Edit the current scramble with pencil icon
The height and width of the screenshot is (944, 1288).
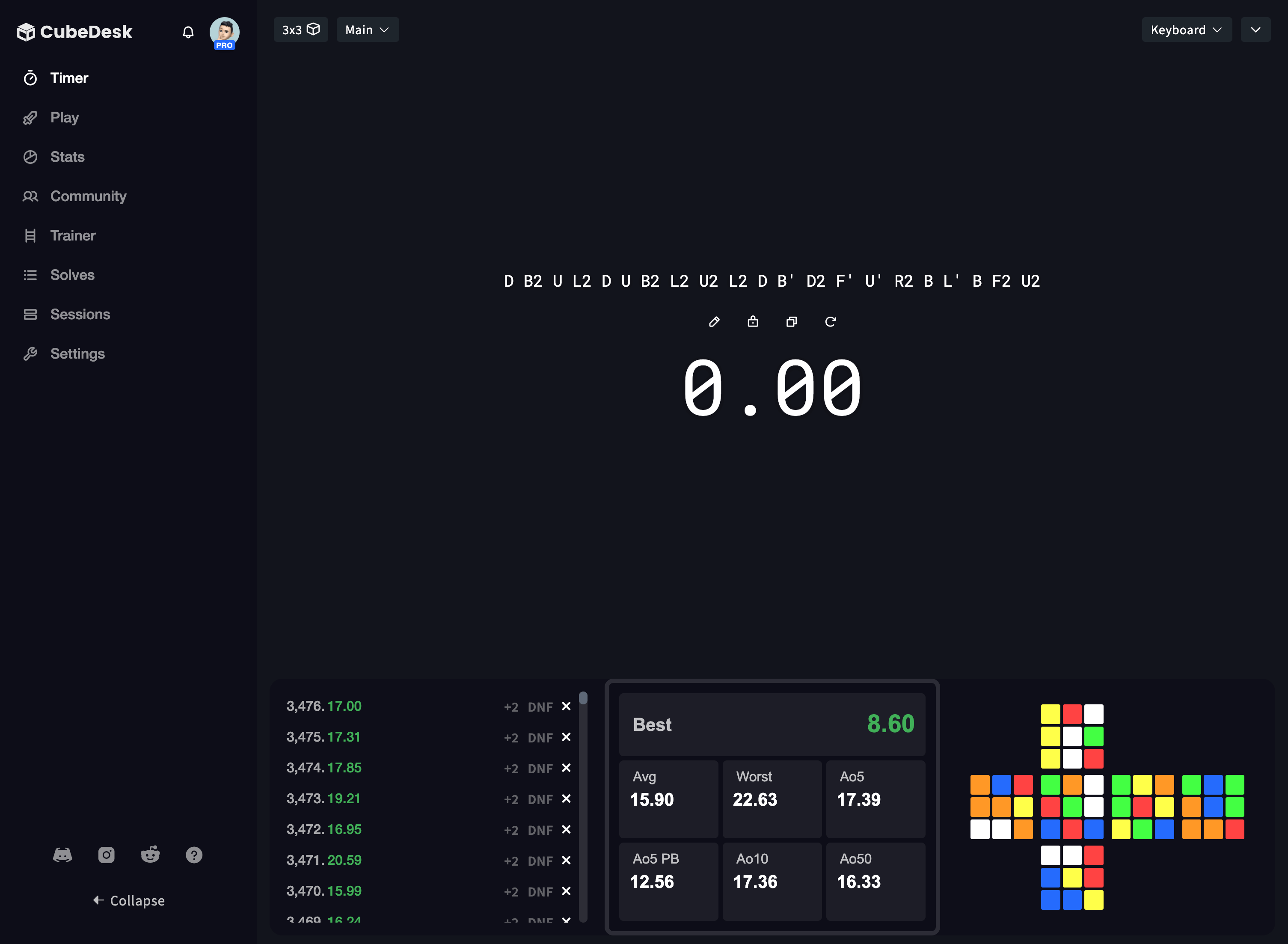click(x=714, y=322)
